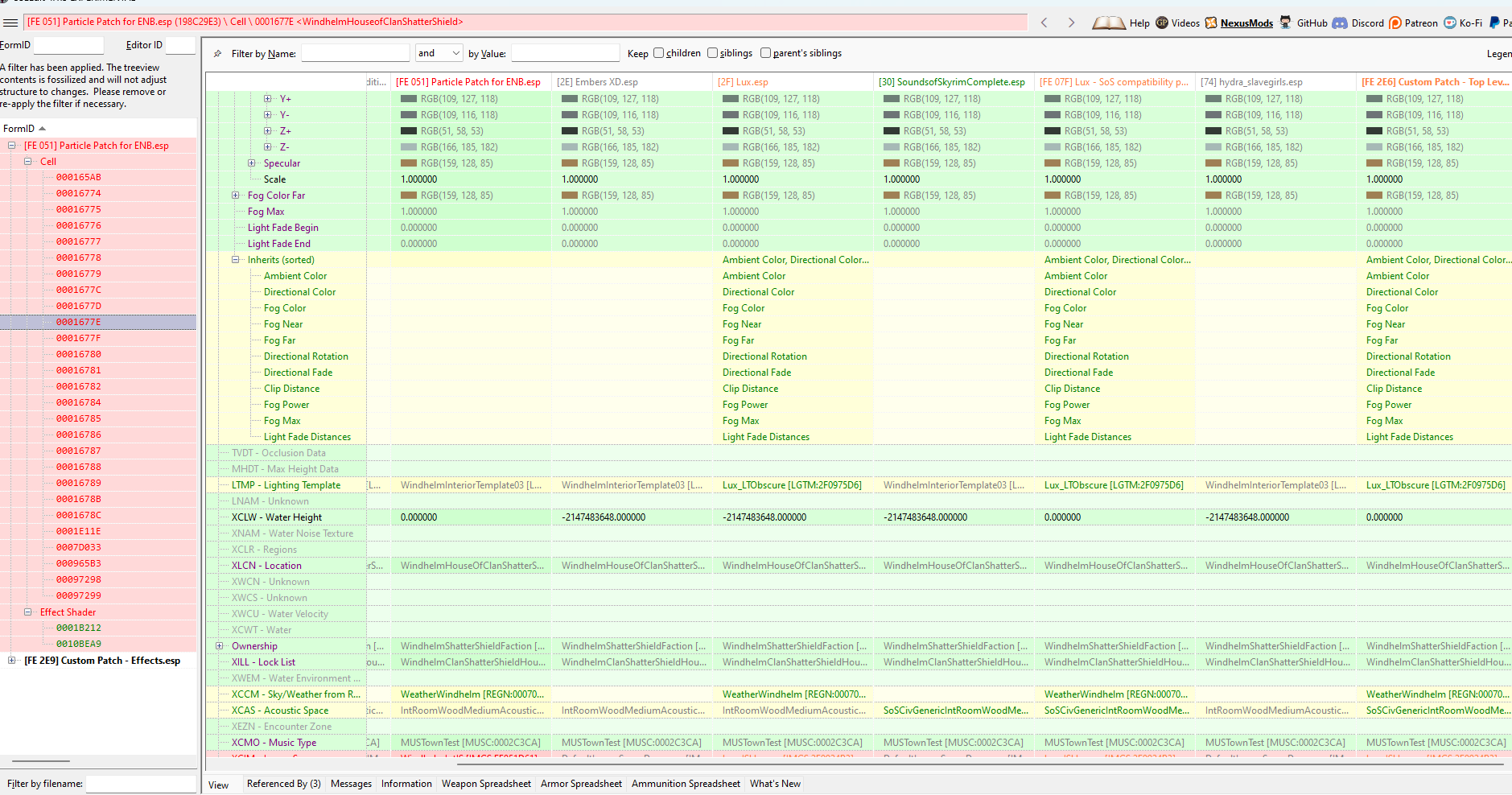Expand the Ownership row
This screenshot has width=1512, height=795.
click(220, 646)
